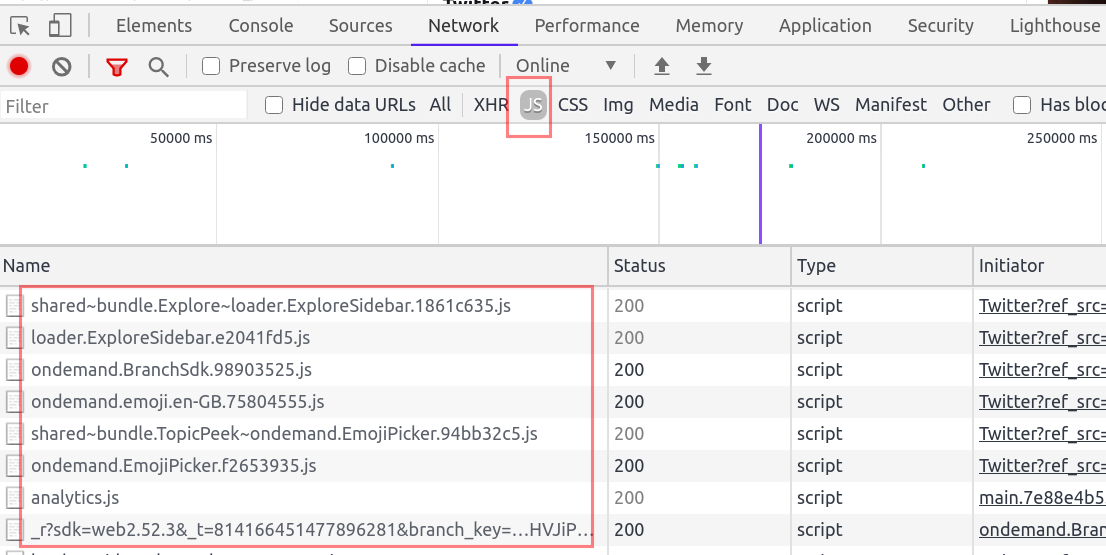The image size is (1106, 555).
Task: Filter requests by Font
Action: [733, 105]
